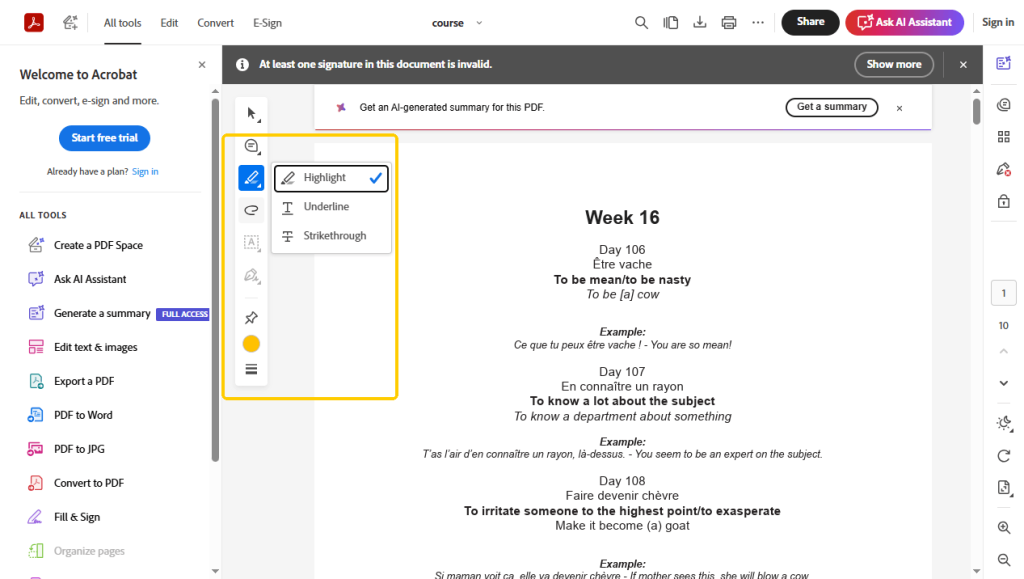Image resolution: width=1024 pixels, height=579 pixels.
Task: Select the signature pen tool in toolbar
Action: click(251, 275)
